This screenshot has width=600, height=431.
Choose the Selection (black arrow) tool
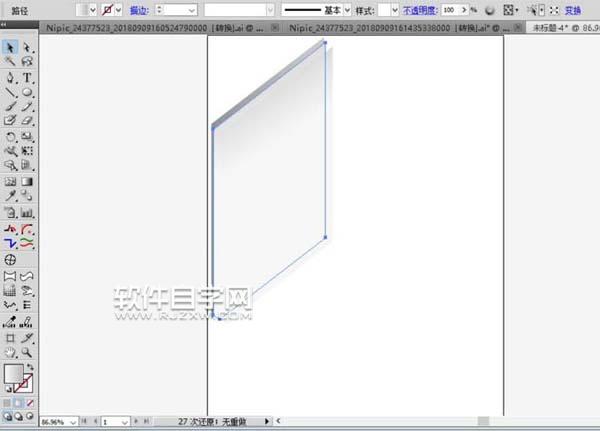point(10,47)
